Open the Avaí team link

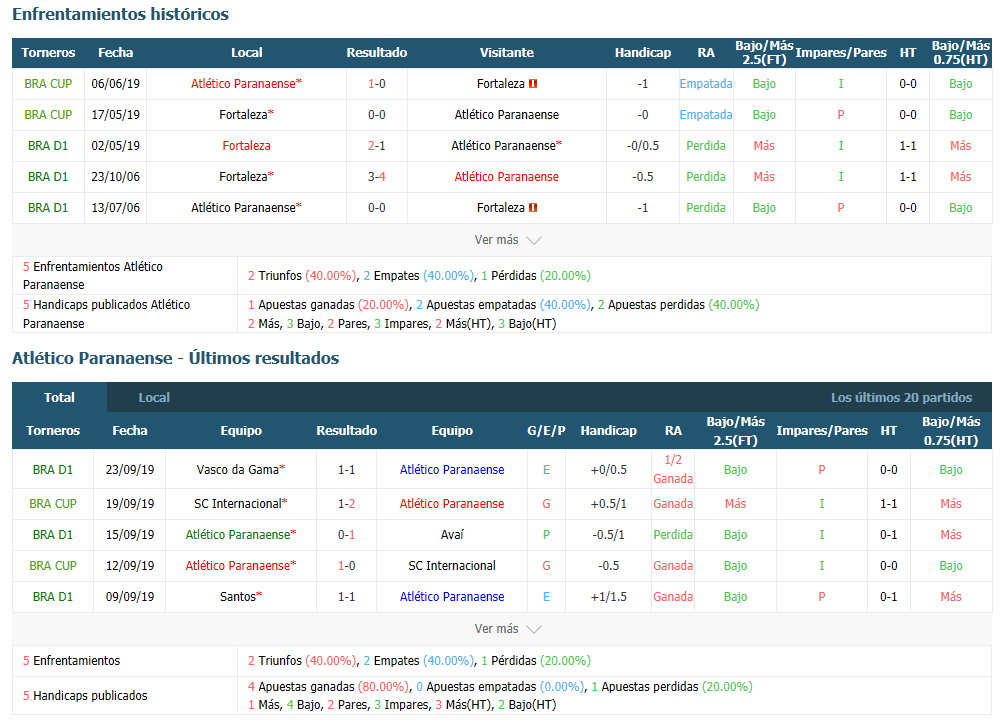coord(452,535)
